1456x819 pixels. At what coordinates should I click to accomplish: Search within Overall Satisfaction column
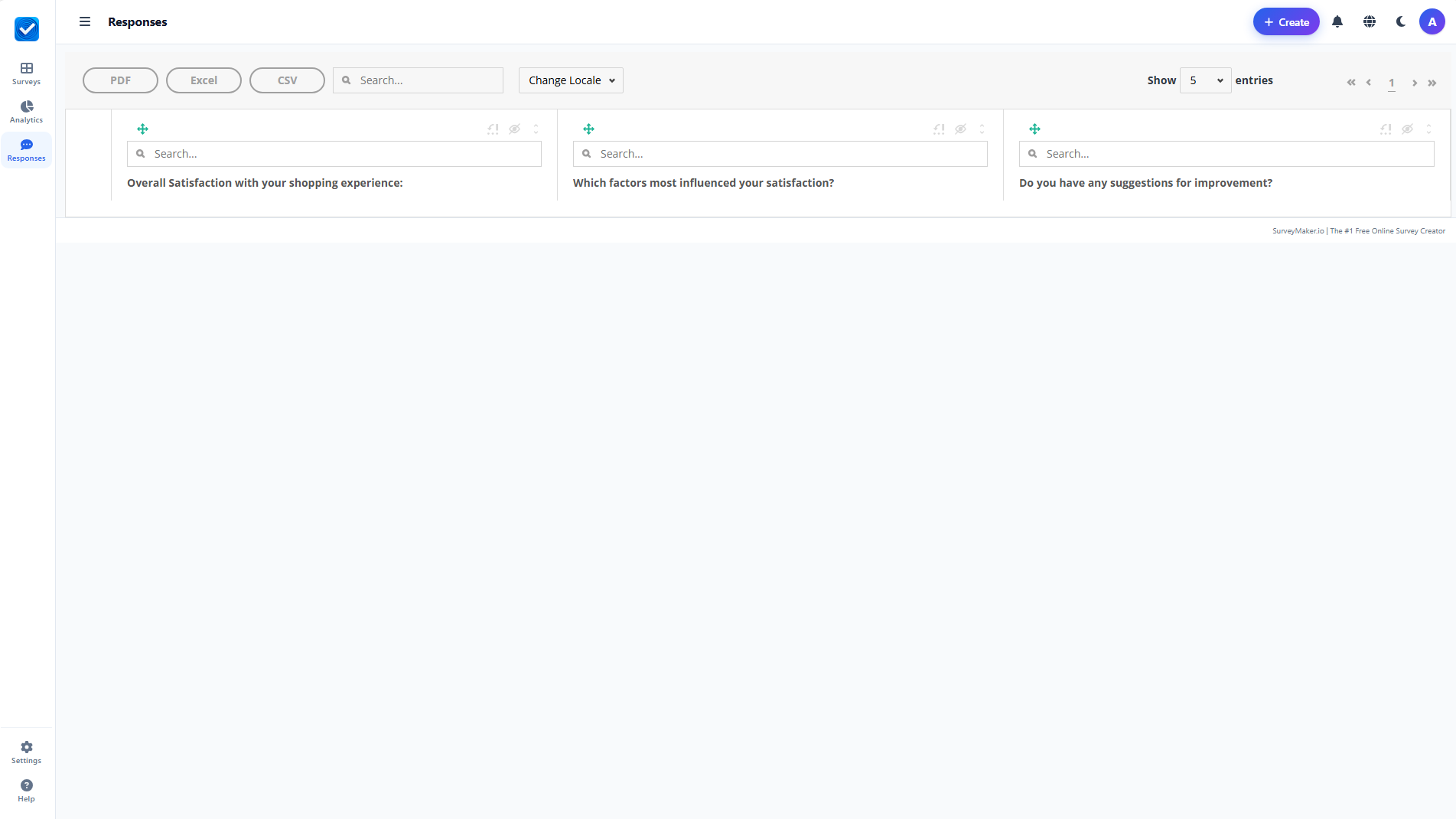tap(334, 154)
